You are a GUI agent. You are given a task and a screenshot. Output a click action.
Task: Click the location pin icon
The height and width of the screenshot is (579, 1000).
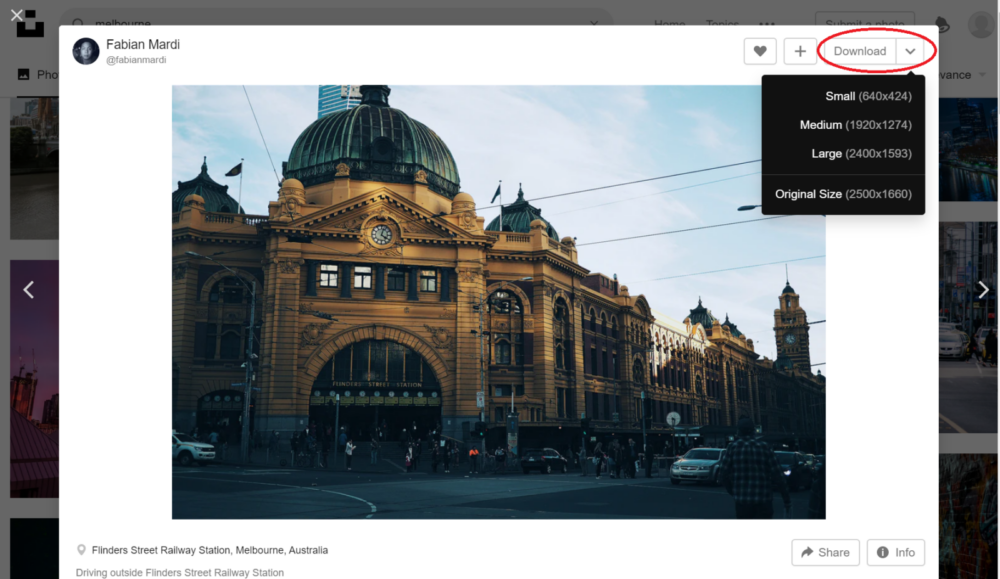81,550
